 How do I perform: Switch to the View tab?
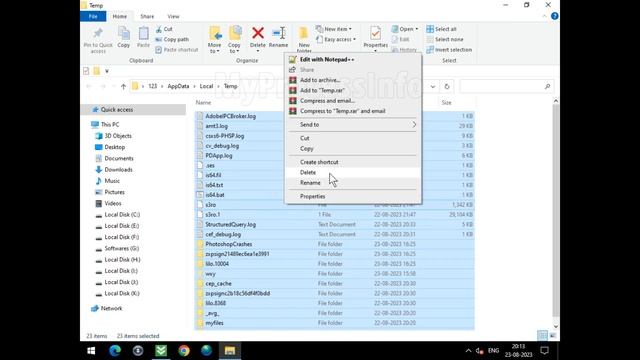(173, 17)
